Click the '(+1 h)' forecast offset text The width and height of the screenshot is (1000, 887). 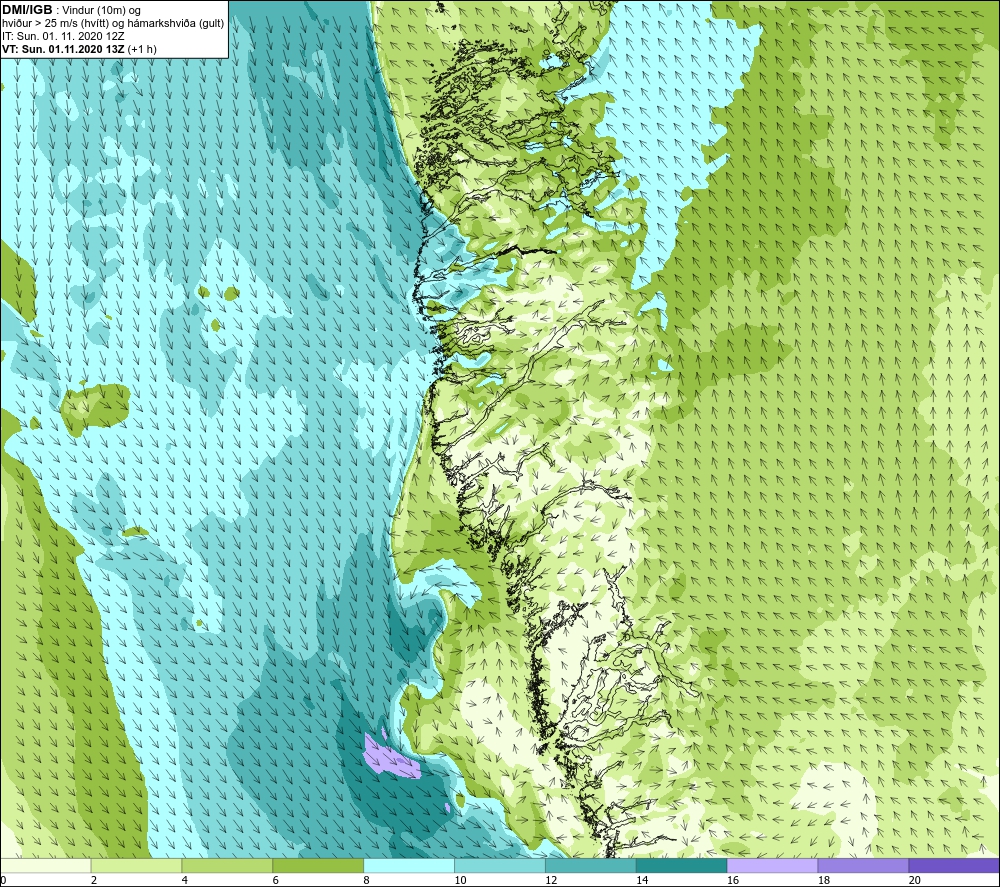click(x=142, y=49)
